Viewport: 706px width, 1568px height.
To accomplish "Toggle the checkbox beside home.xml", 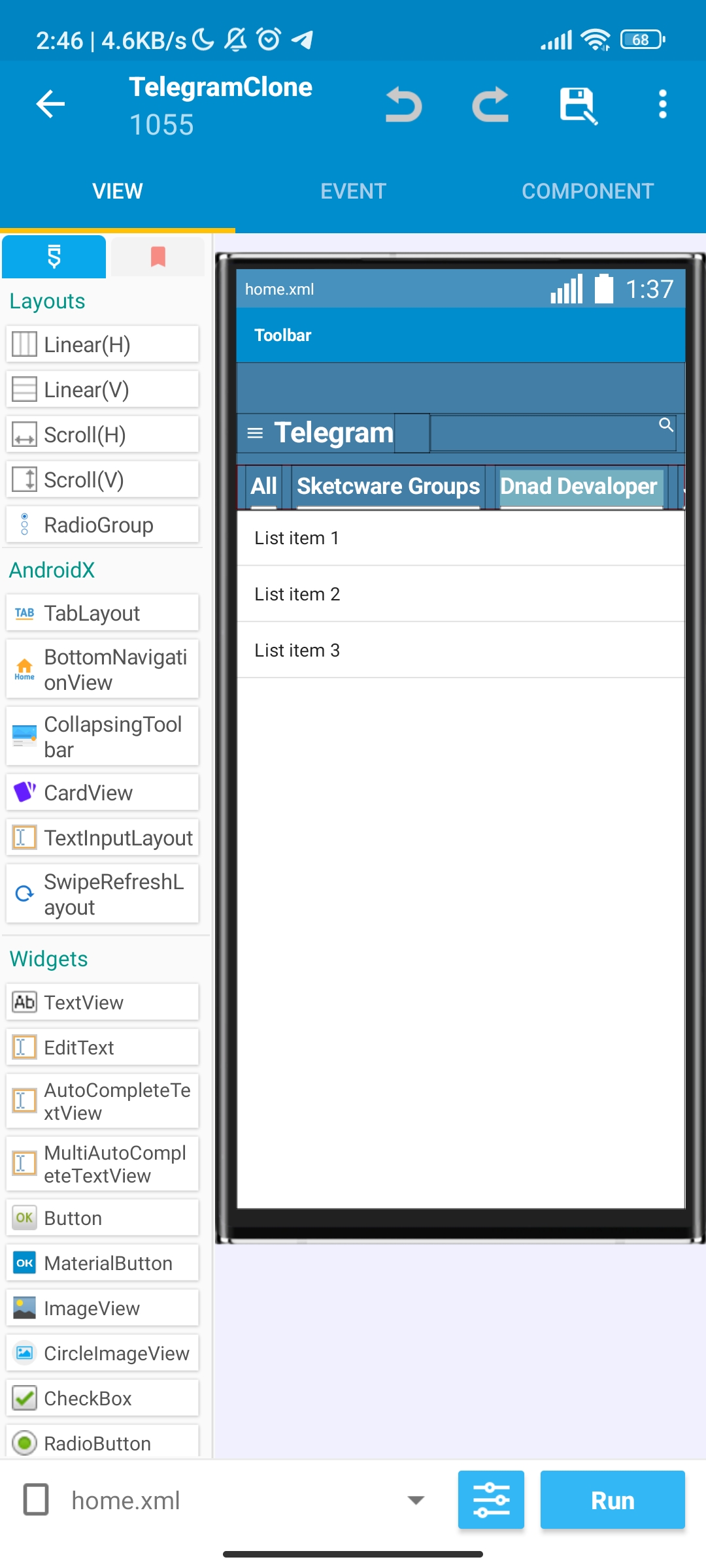I will (36, 1499).
